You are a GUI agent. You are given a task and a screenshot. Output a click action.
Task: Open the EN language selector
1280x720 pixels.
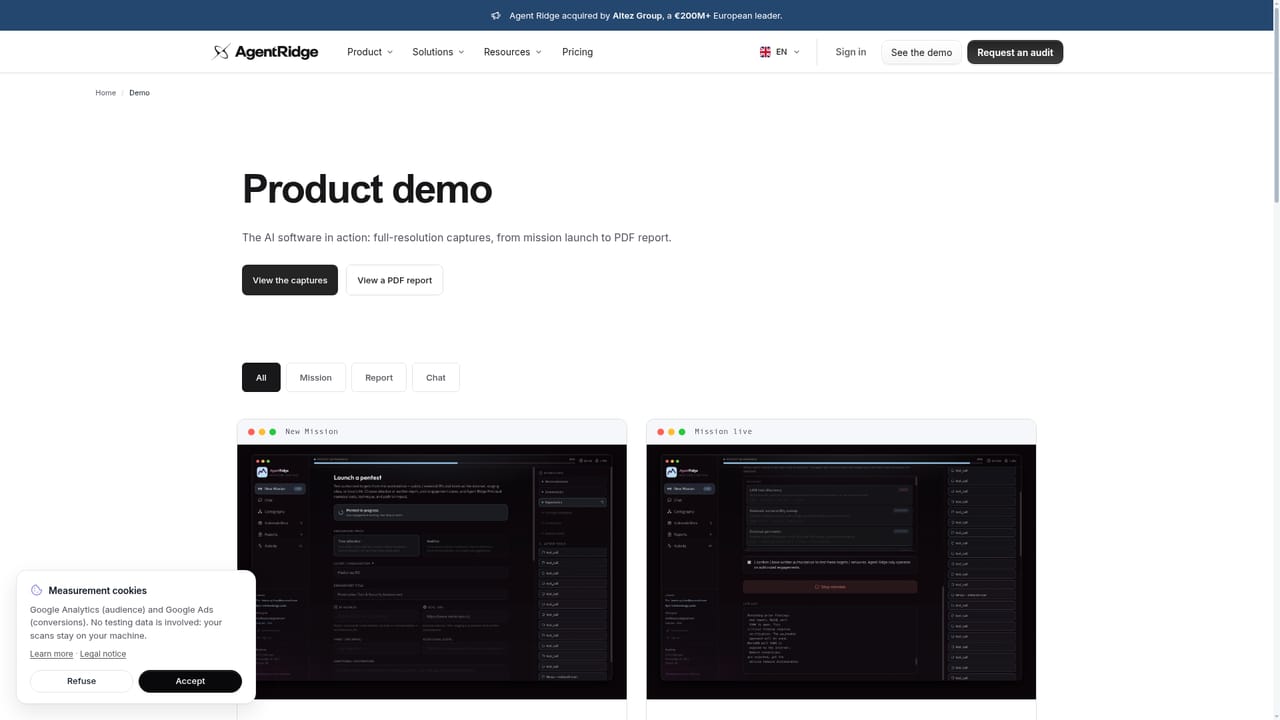pos(780,52)
